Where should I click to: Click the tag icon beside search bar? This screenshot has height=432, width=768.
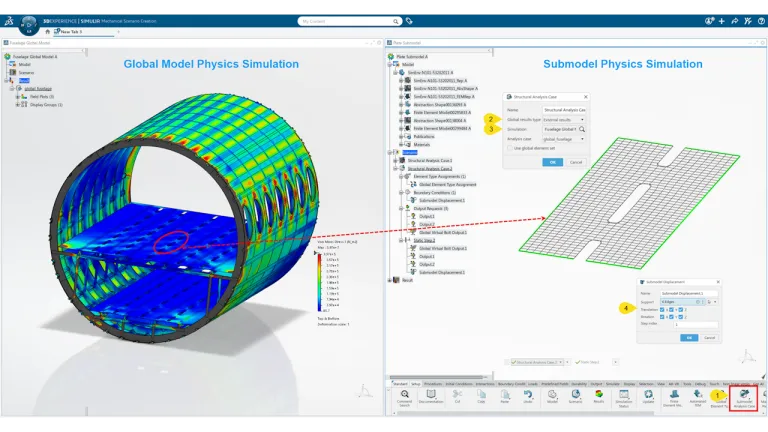[x=409, y=21]
